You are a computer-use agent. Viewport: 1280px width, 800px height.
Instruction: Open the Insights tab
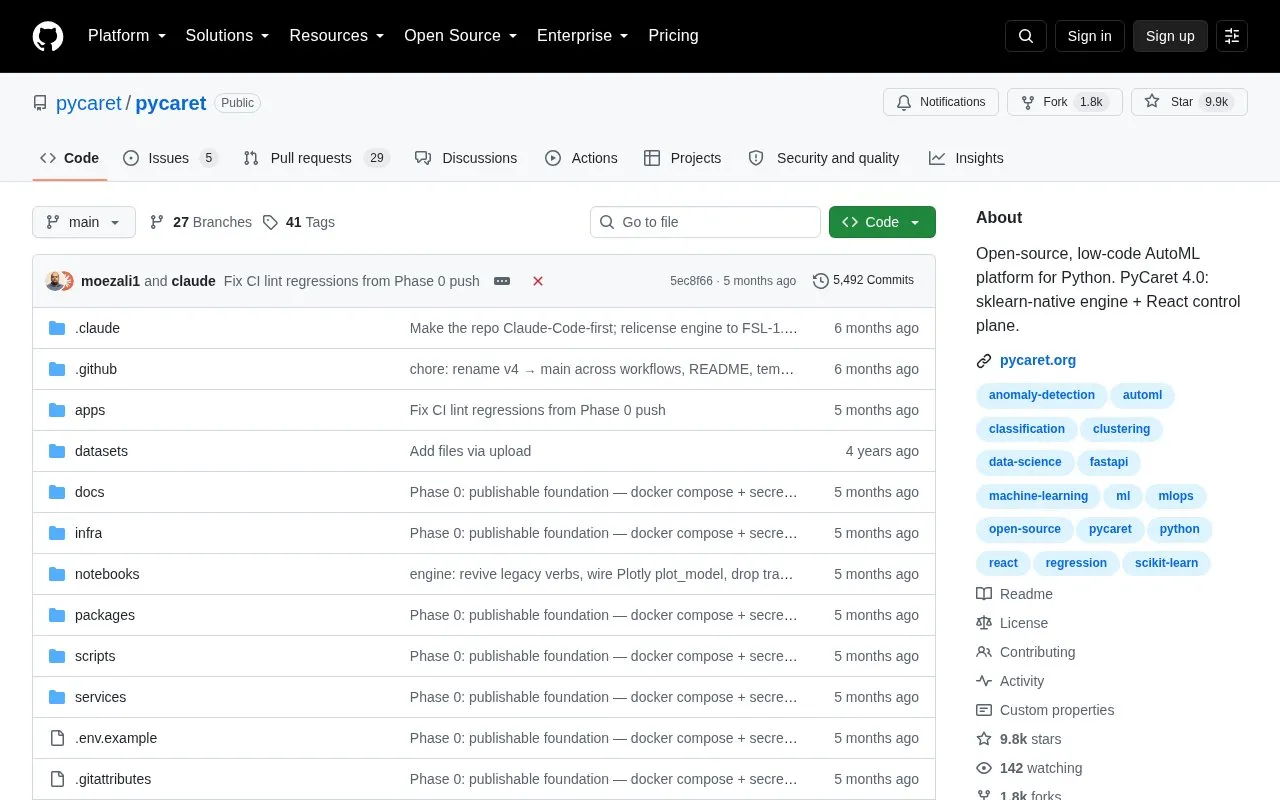[x=966, y=158]
